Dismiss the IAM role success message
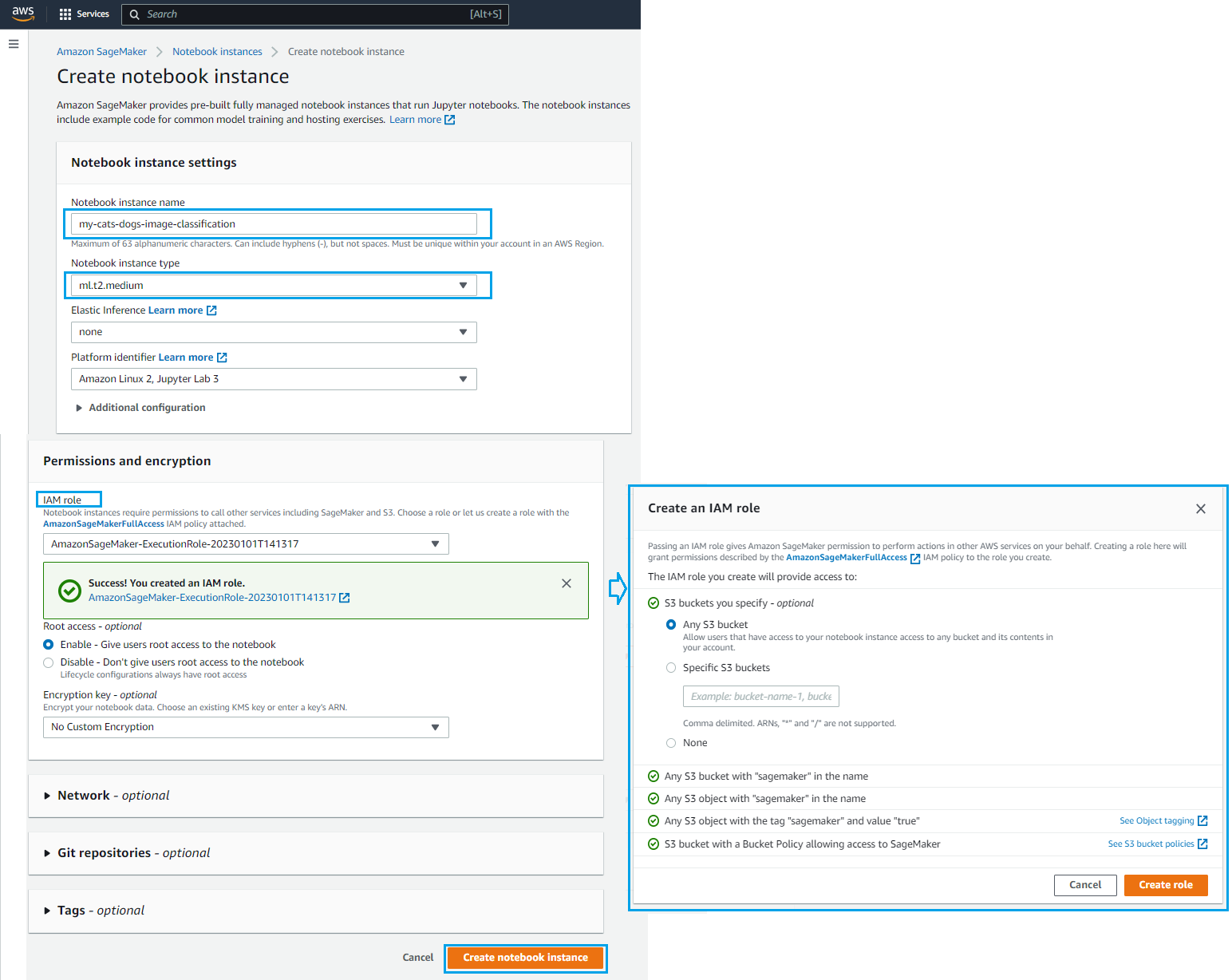 (567, 583)
